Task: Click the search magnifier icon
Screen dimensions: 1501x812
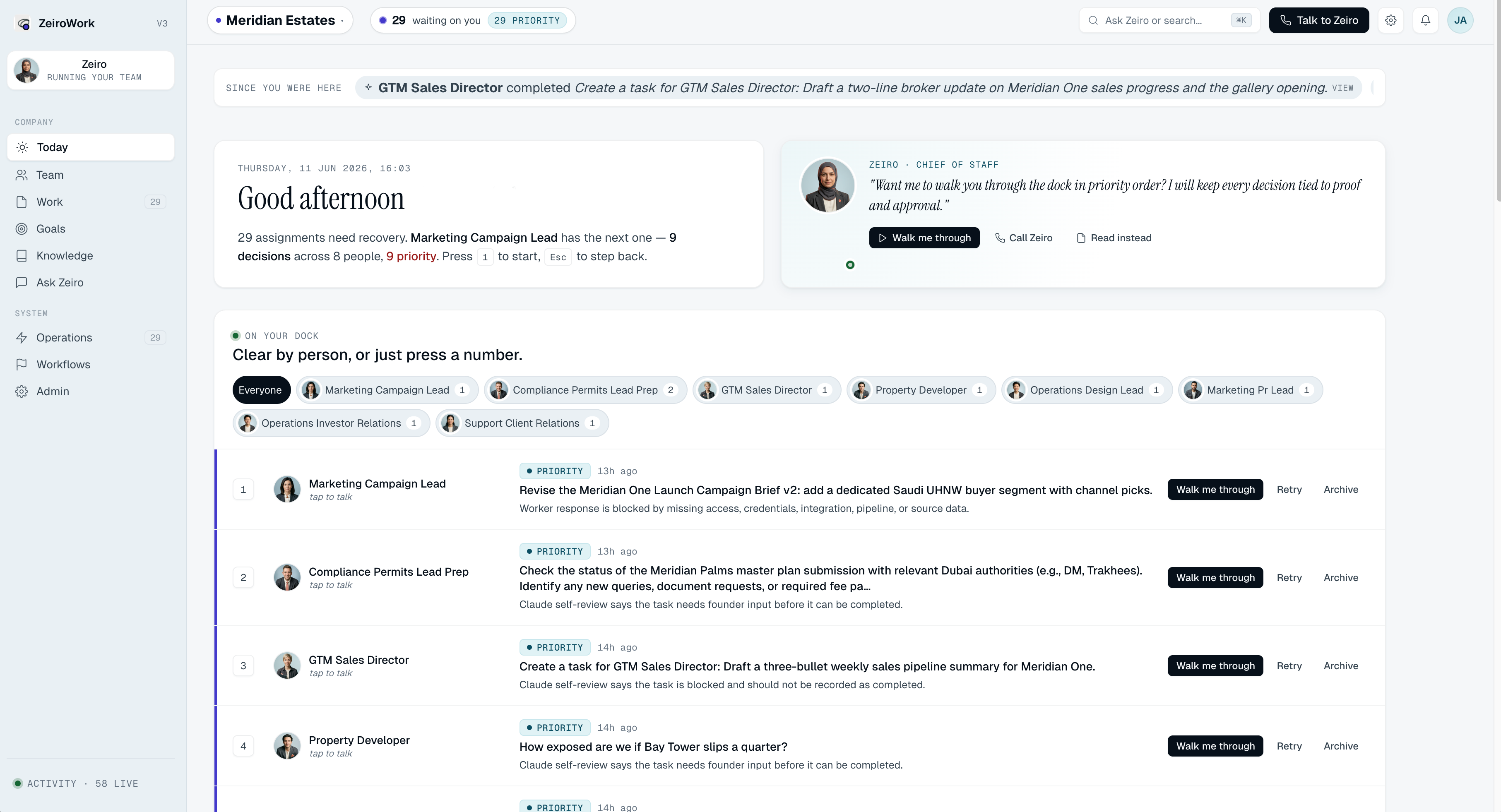Action: (1094, 20)
